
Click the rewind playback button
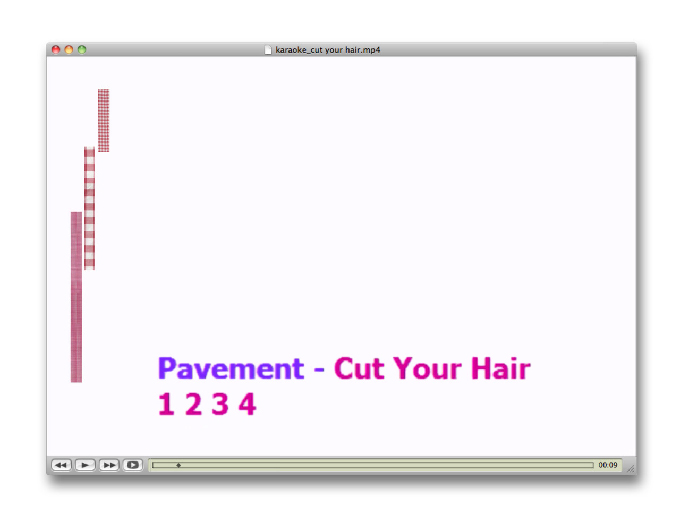61,465
